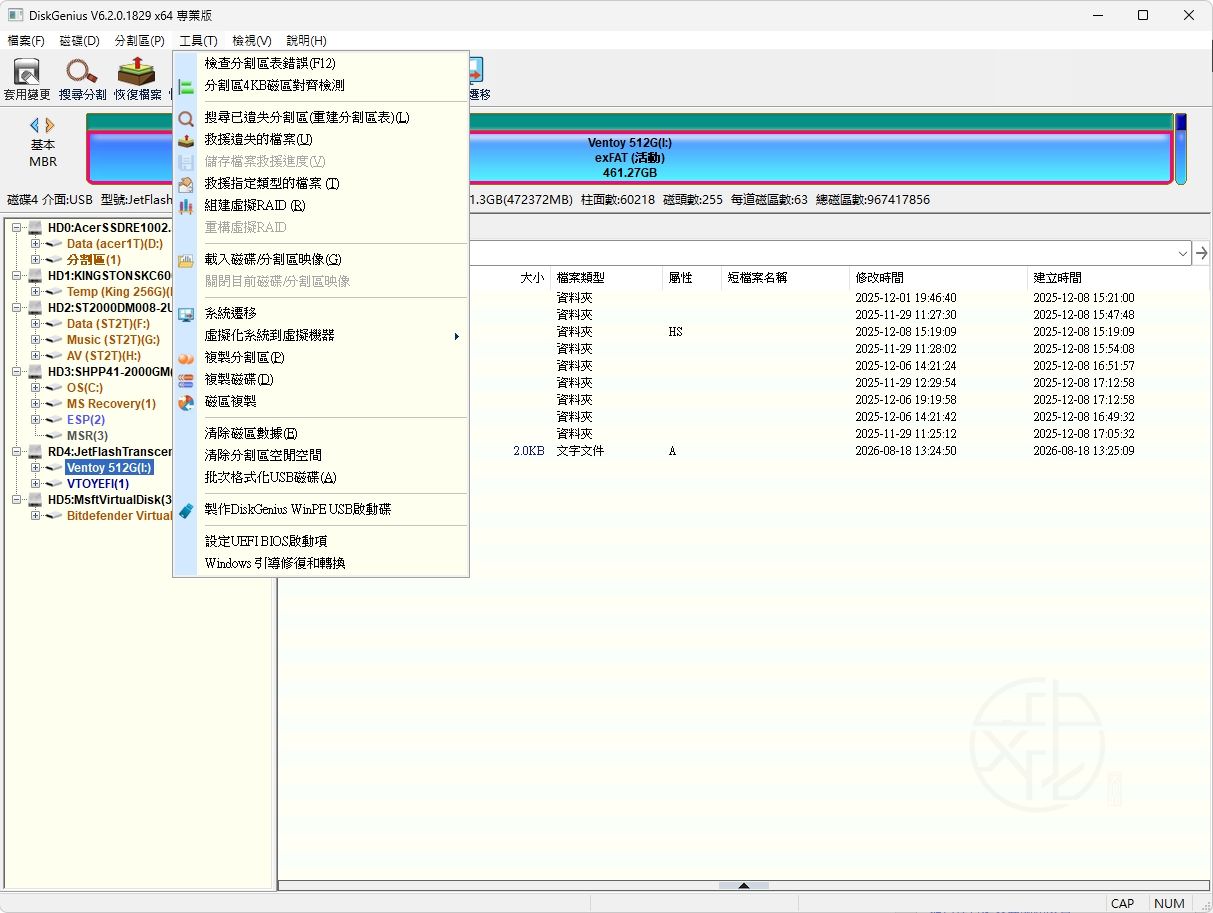Image resolution: width=1213 pixels, height=913 pixels.
Task: Click the pie icon beside 磁區複製
Action: pos(186,402)
